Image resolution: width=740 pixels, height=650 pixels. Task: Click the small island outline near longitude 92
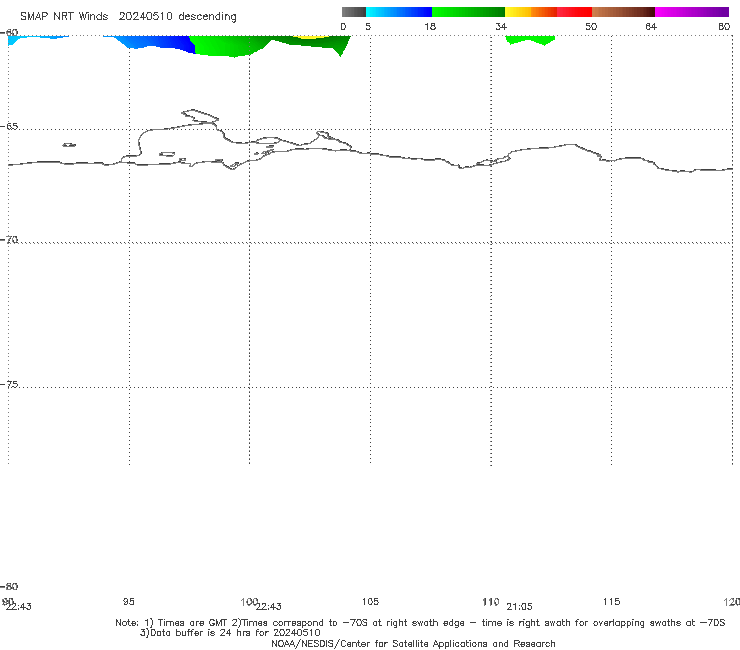pyautogui.click(x=69, y=145)
